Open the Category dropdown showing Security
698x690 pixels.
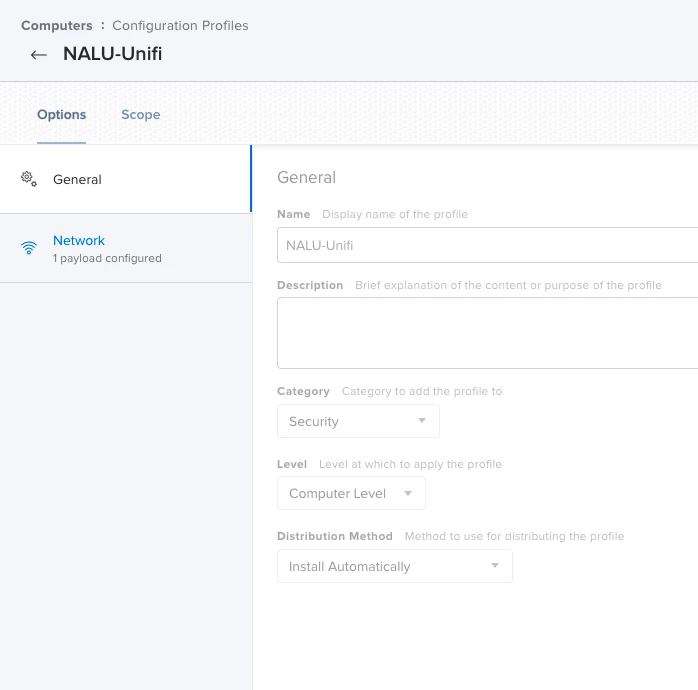click(x=358, y=421)
